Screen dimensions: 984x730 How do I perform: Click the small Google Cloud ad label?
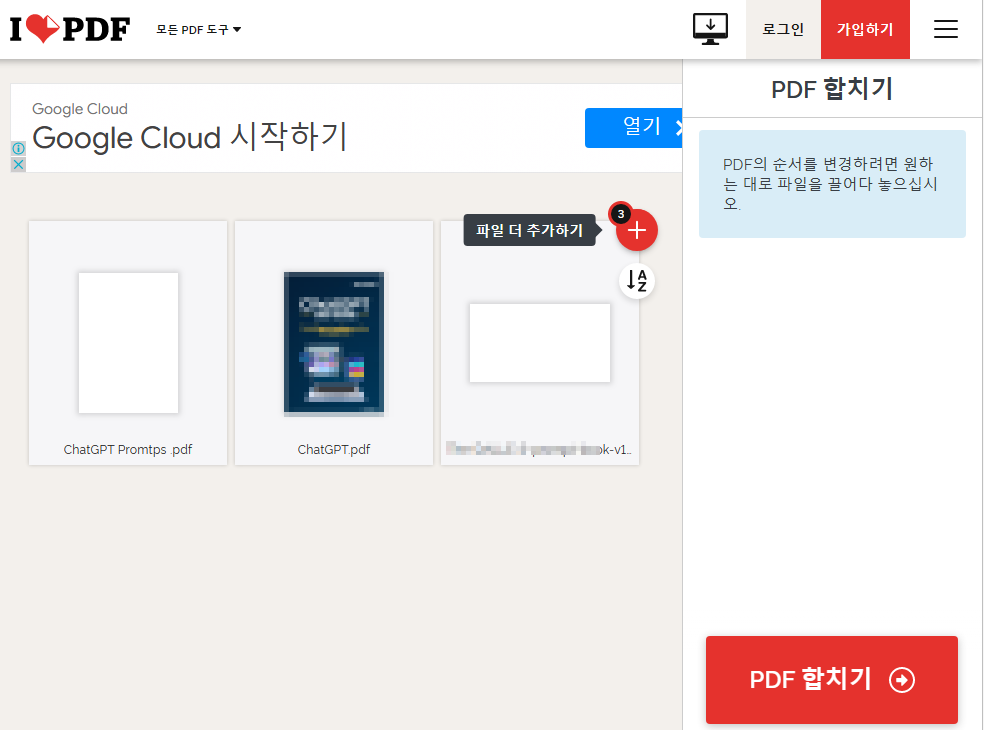(x=80, y=109)
